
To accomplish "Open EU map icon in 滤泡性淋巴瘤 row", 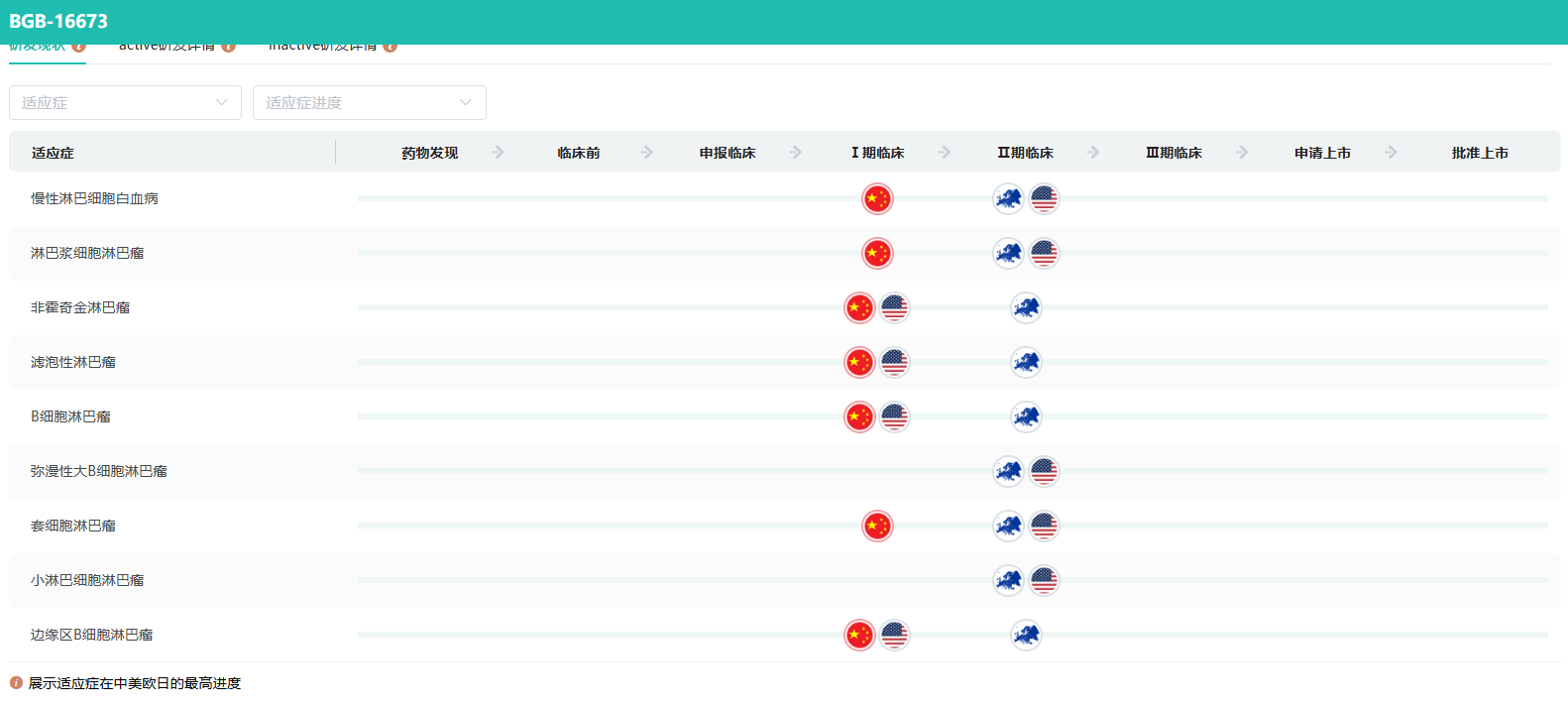I will 1026,362.
